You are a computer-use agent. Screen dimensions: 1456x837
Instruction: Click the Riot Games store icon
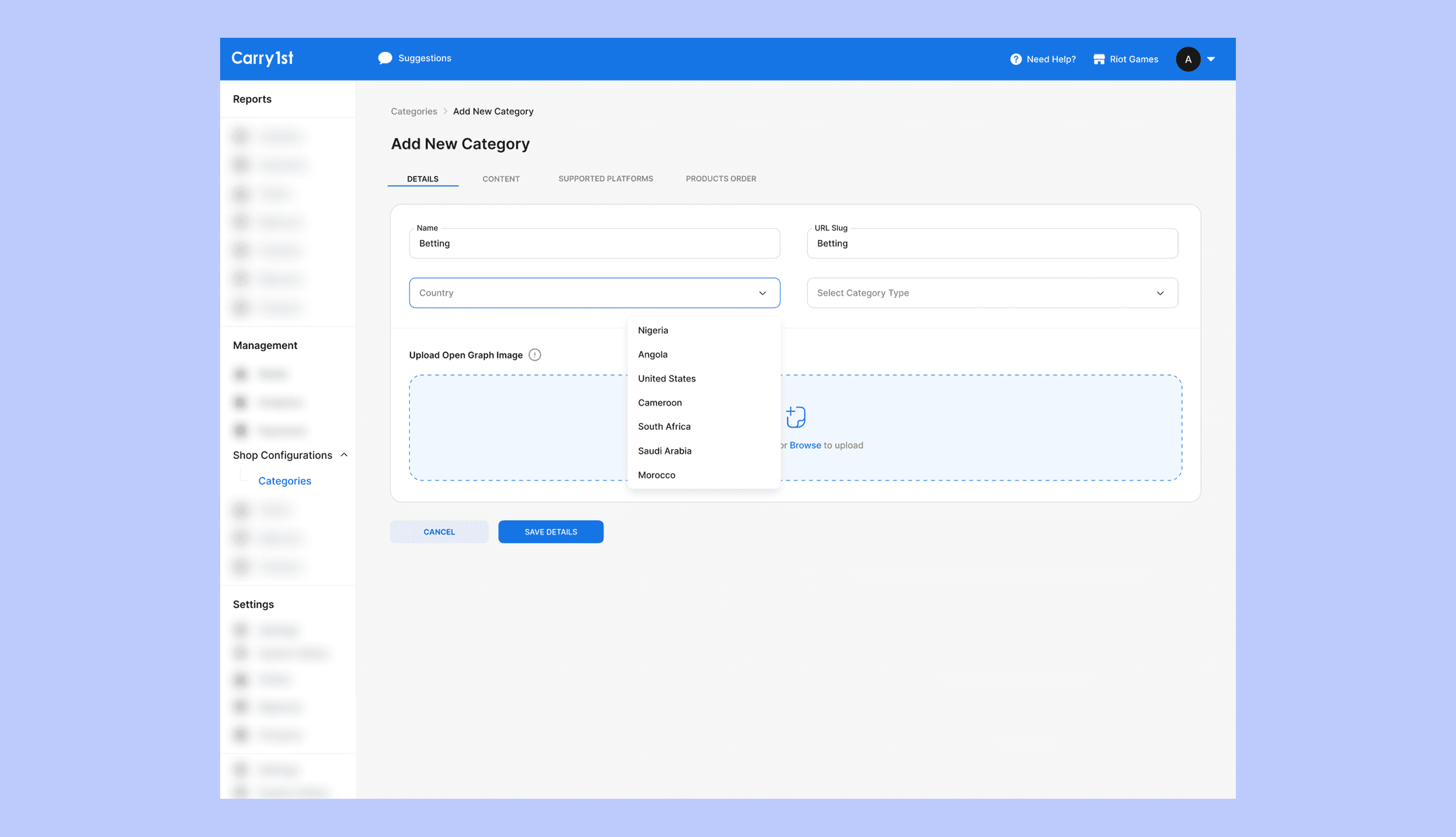click(1098, 59)
